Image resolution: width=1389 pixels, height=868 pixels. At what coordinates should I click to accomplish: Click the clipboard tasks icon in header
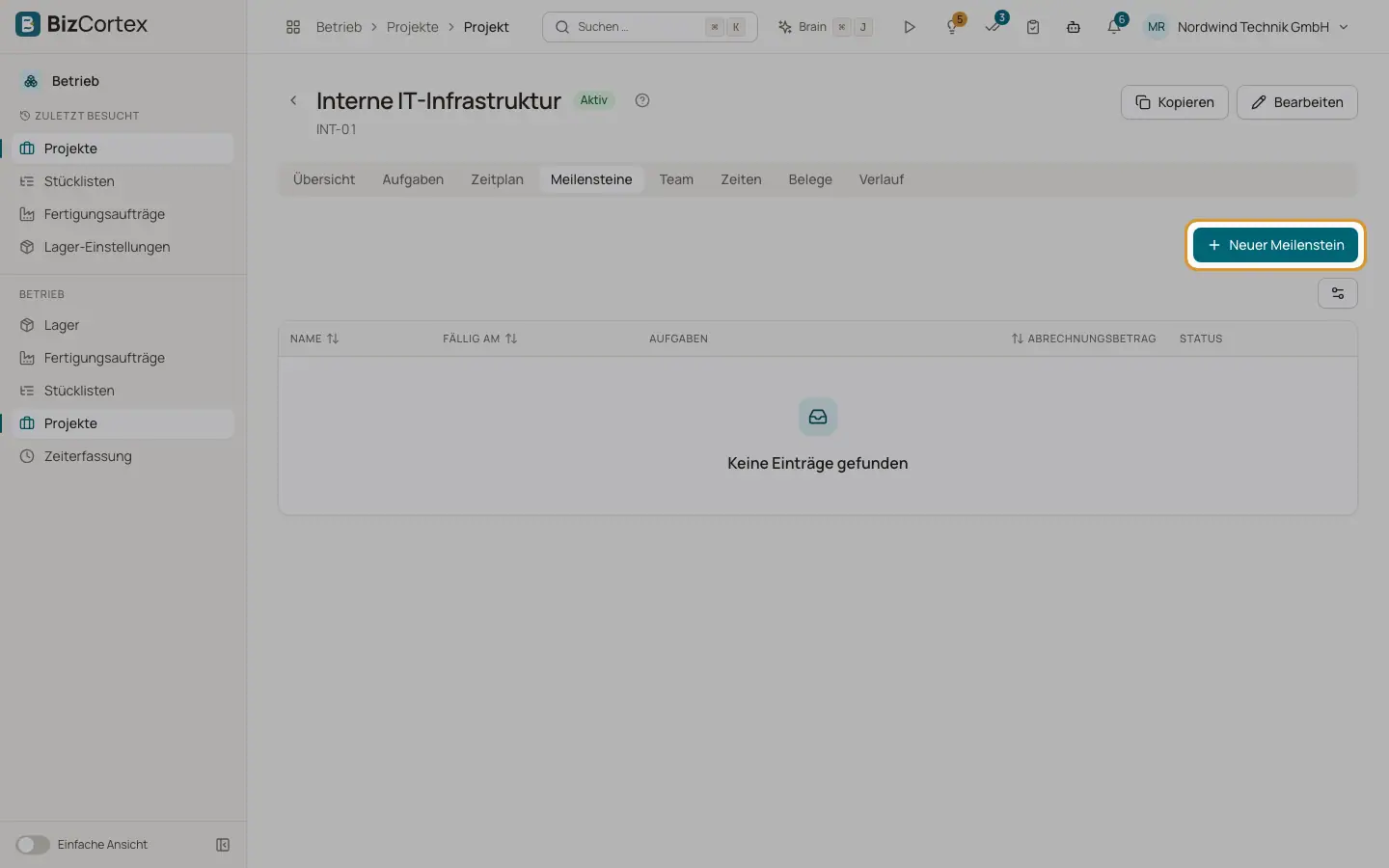coord(1033,27)
